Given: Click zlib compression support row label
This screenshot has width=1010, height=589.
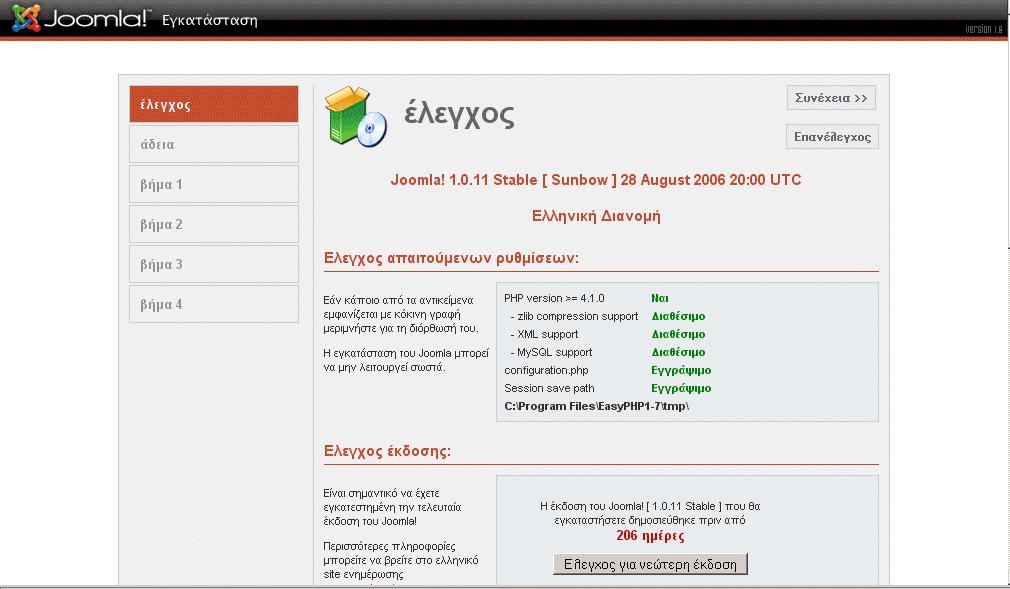Looking at the screenshot, I should click(574, 316).
